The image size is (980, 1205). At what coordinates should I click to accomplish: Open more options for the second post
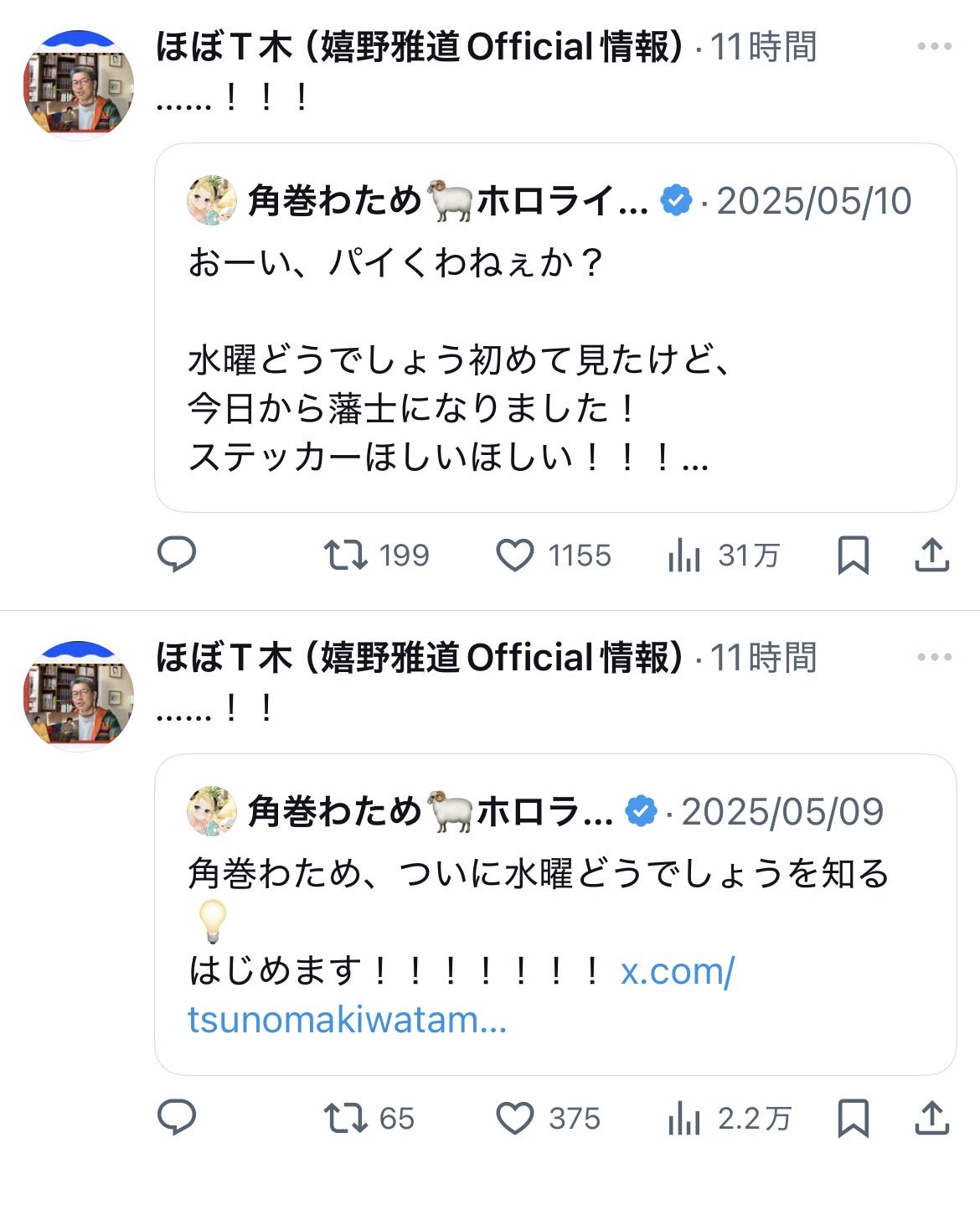934,658
